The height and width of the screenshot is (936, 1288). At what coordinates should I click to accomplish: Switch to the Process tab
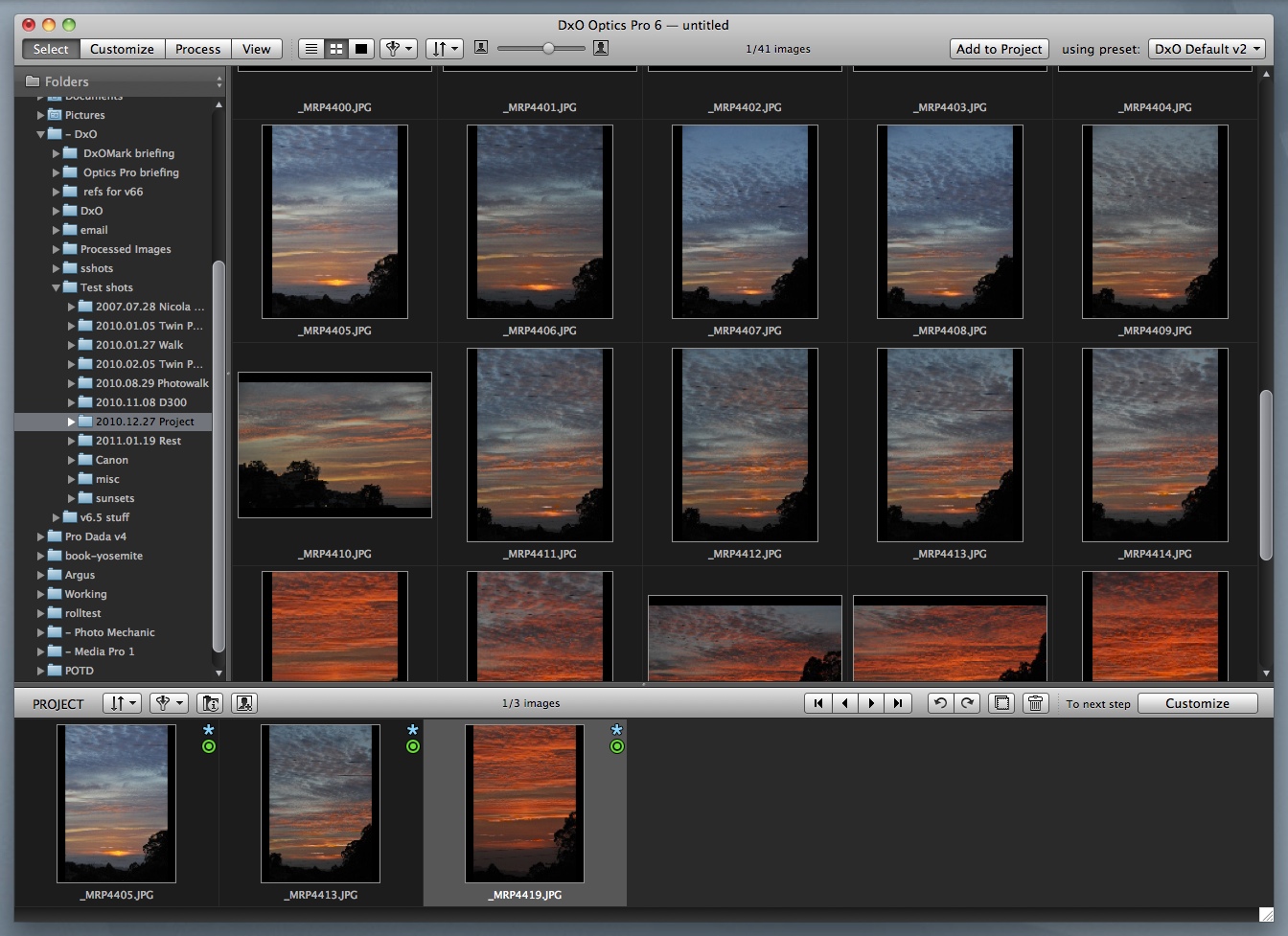tap(198, 49)
